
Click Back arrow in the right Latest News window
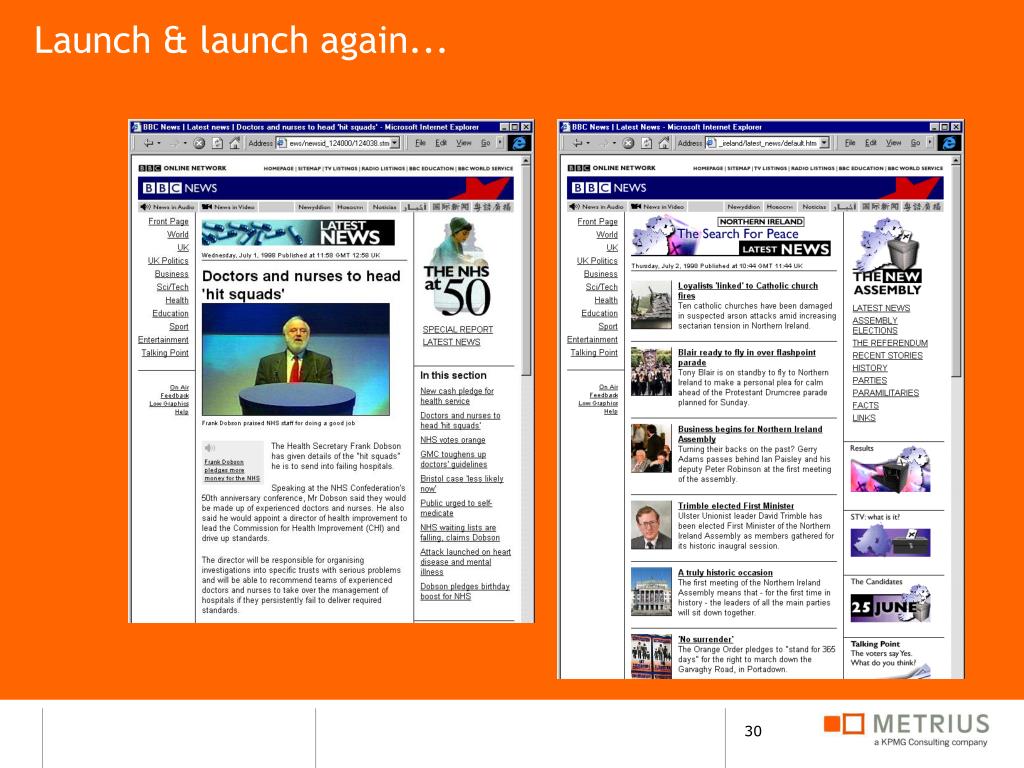(x=577, y=143)
